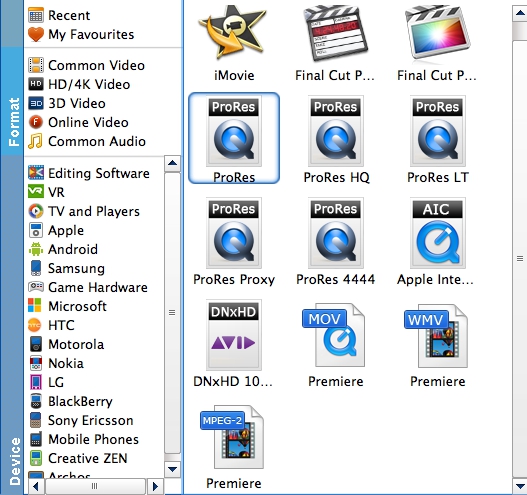
Task: Select the first Final Cut Pro clapperboard thumbnail
Action: pyautogui.click(x=335, y=33)
